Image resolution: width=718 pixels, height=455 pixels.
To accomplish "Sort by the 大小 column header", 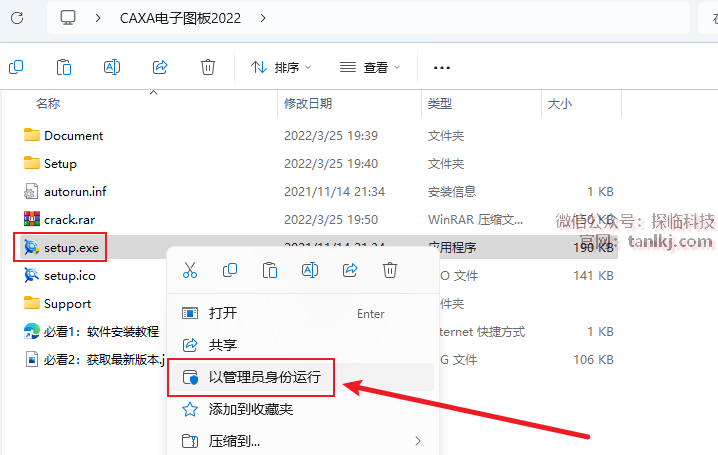I will point(560,103).
